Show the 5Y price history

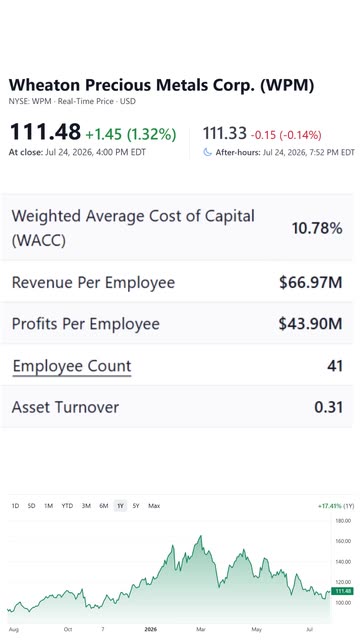[136, 506]
